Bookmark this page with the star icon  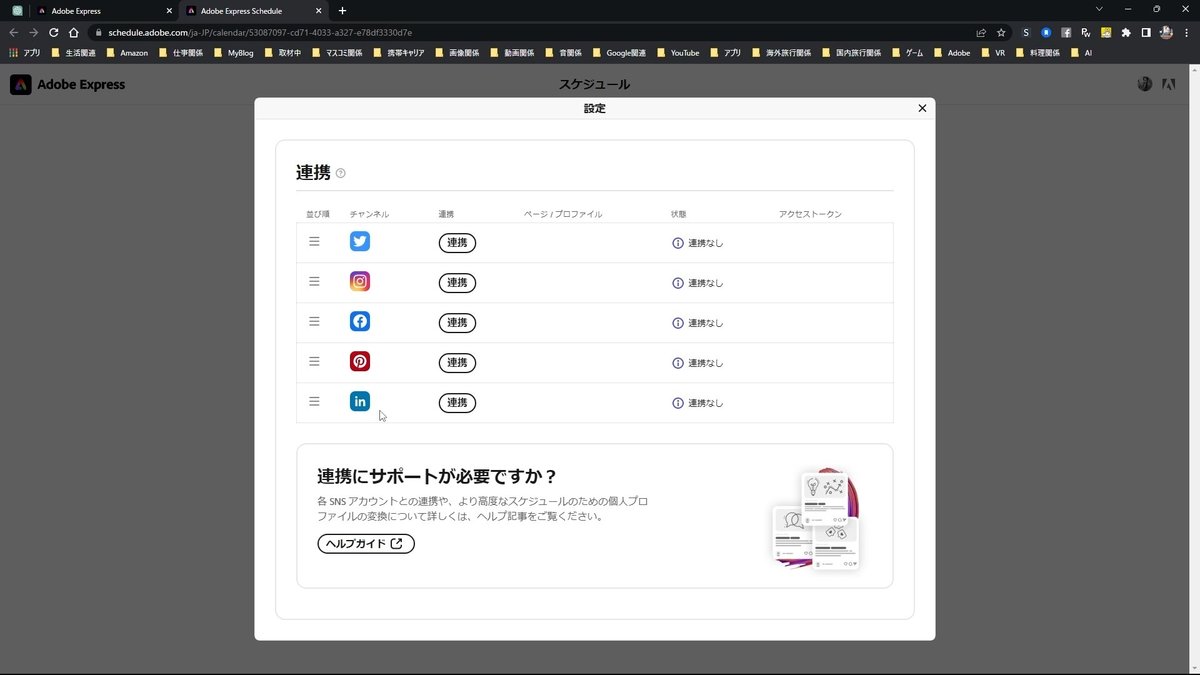(x=1001, y=32)
